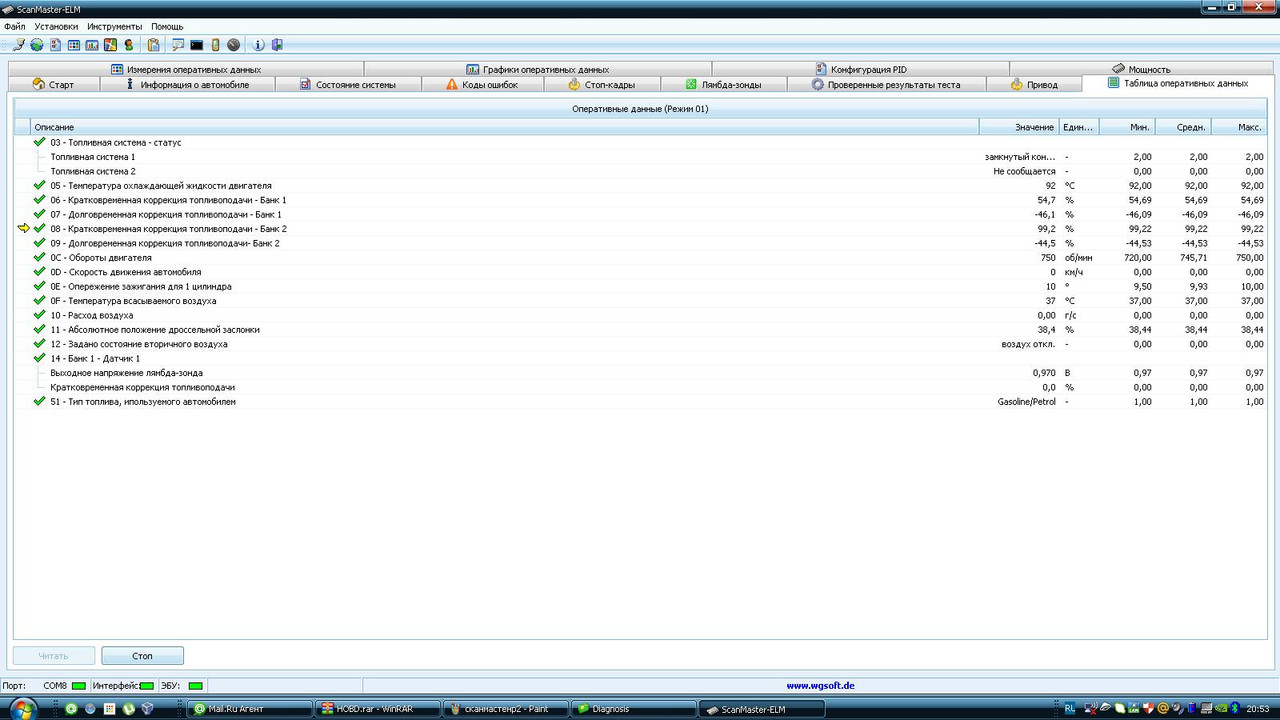This screenshot has height=720, width=1280.
Task: Open the Коды ошибок tab
Action: 482,85
